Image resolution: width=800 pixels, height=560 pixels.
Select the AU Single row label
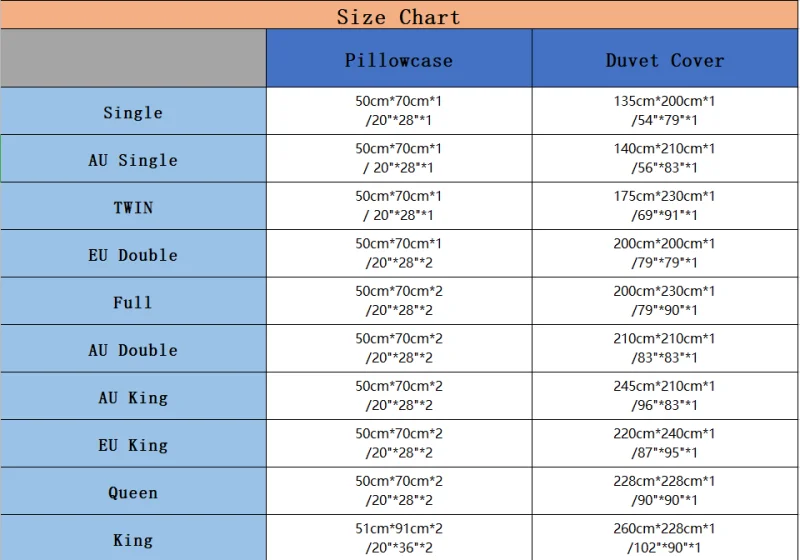[133, 160]
